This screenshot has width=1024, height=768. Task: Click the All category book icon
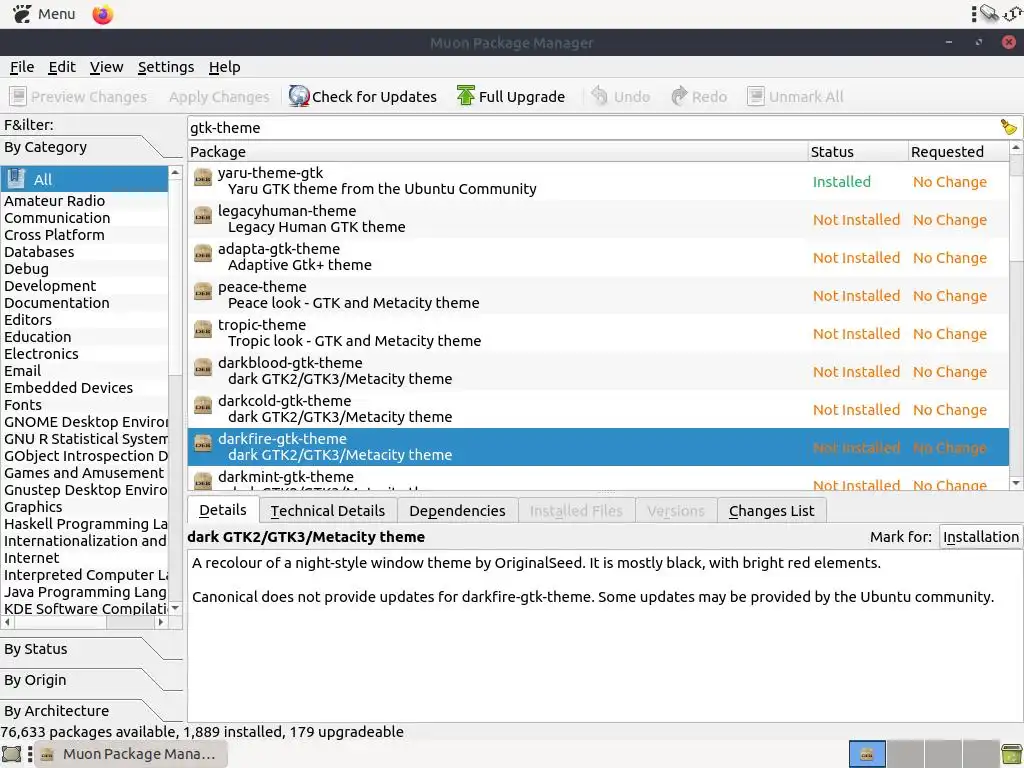(16, 178)
